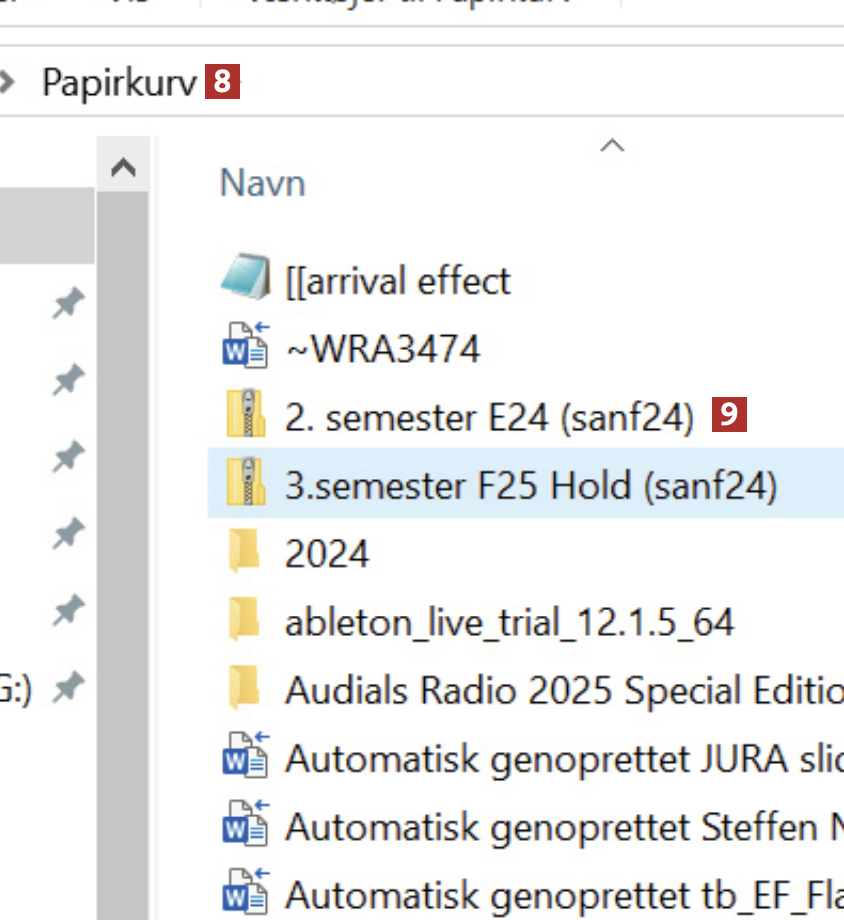Click the Word icon beside ~WRA3474

coord(245,348)
